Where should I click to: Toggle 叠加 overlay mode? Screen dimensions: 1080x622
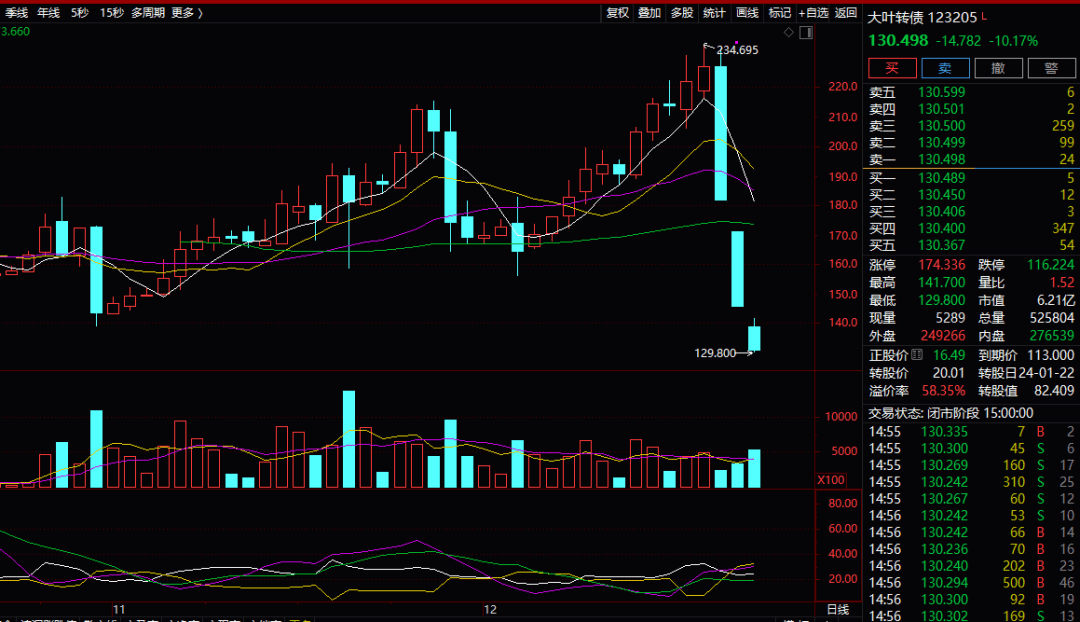(x=649, y=13)
